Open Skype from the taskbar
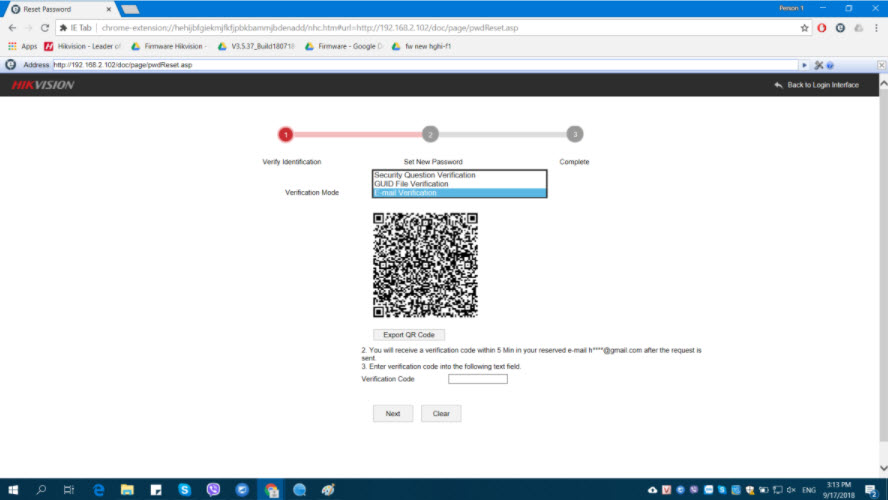Image resolution: width=888 pixels, height=500 pixels. 184,490
